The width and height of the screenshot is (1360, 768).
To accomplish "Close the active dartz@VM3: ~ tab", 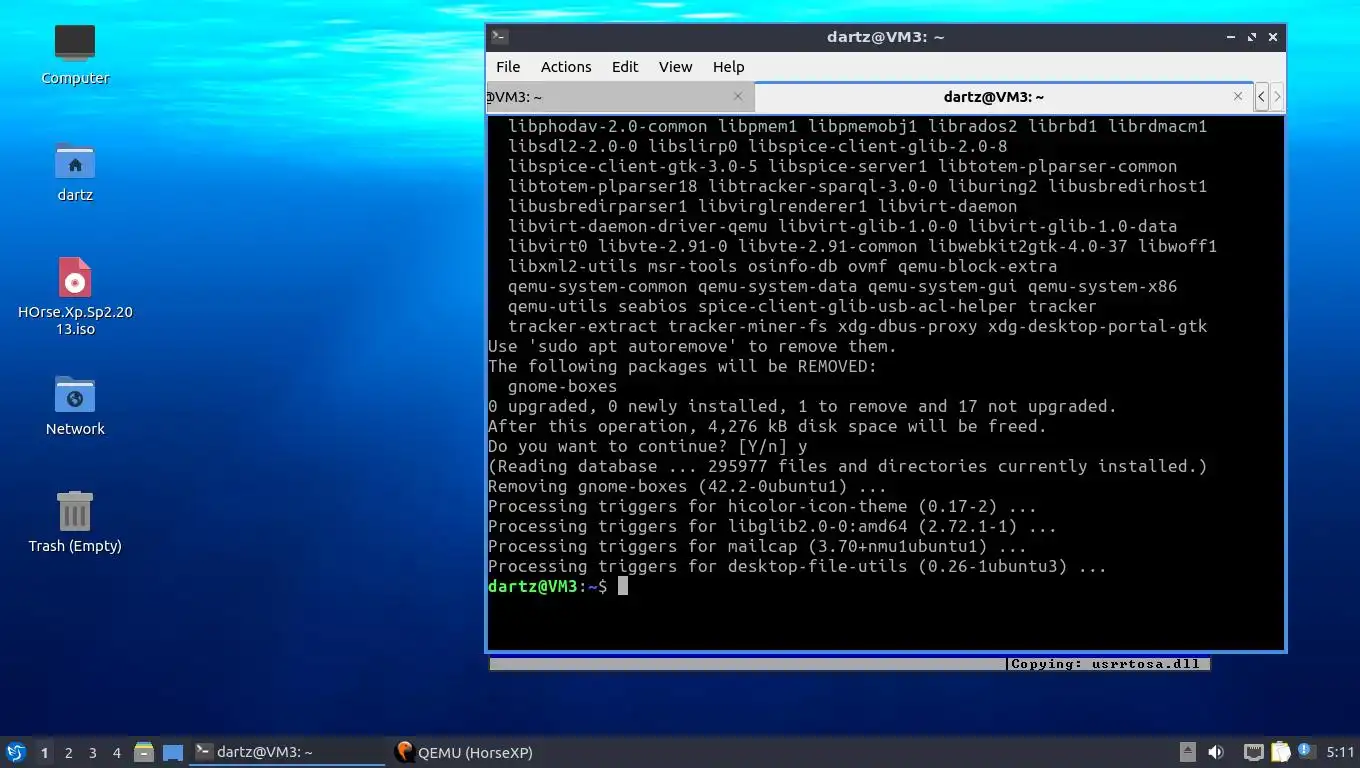I will click(x=1238, y=97).
